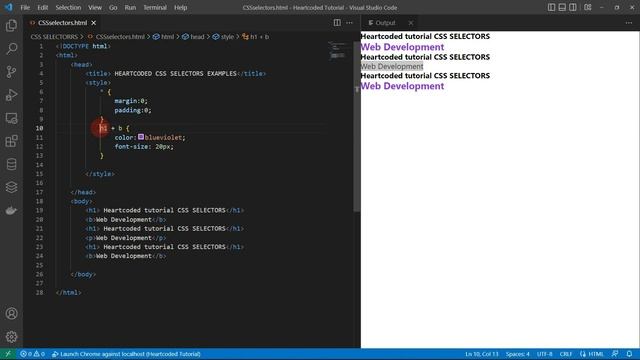Open the Docker whale view
The height and width of the screenshot is (360, 640).
pos(11,211)
